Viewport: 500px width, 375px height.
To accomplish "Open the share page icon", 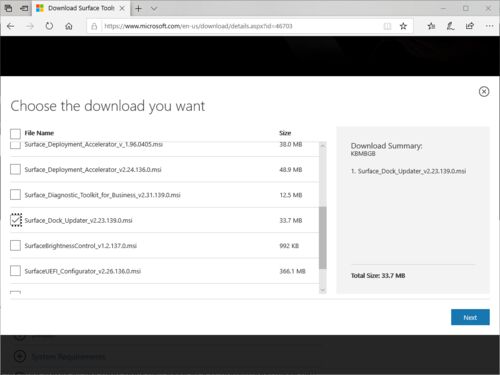I will pyautogui.click(x=470, y=26).
